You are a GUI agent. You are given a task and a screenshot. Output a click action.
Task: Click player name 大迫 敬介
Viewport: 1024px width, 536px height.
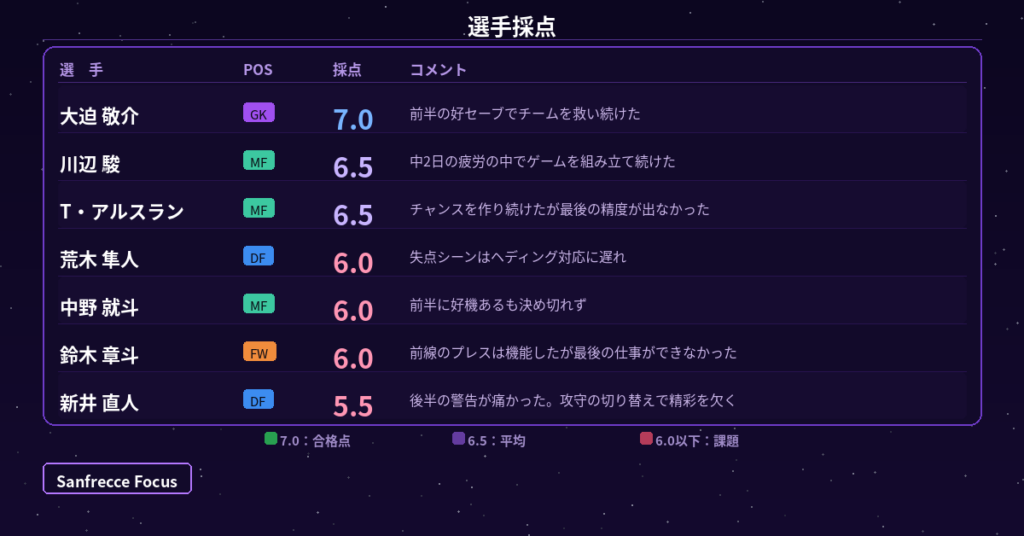click(x=99, y=116)
